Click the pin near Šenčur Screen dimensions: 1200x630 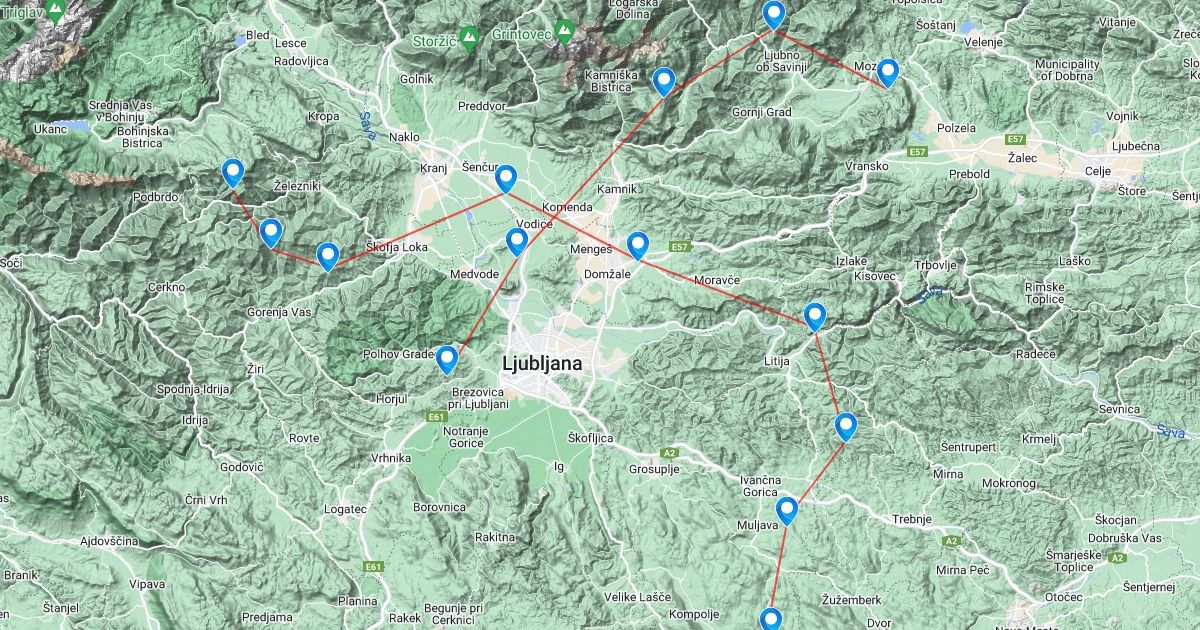(x=506, y=179)
